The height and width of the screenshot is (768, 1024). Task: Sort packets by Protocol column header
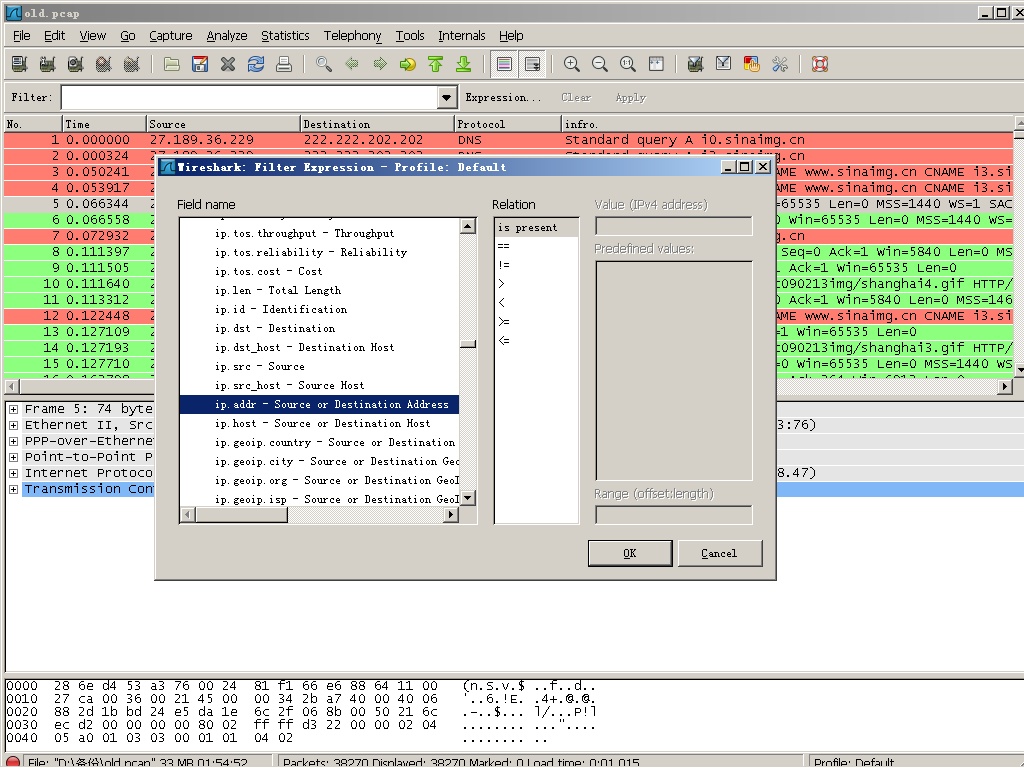click(507, 124)
